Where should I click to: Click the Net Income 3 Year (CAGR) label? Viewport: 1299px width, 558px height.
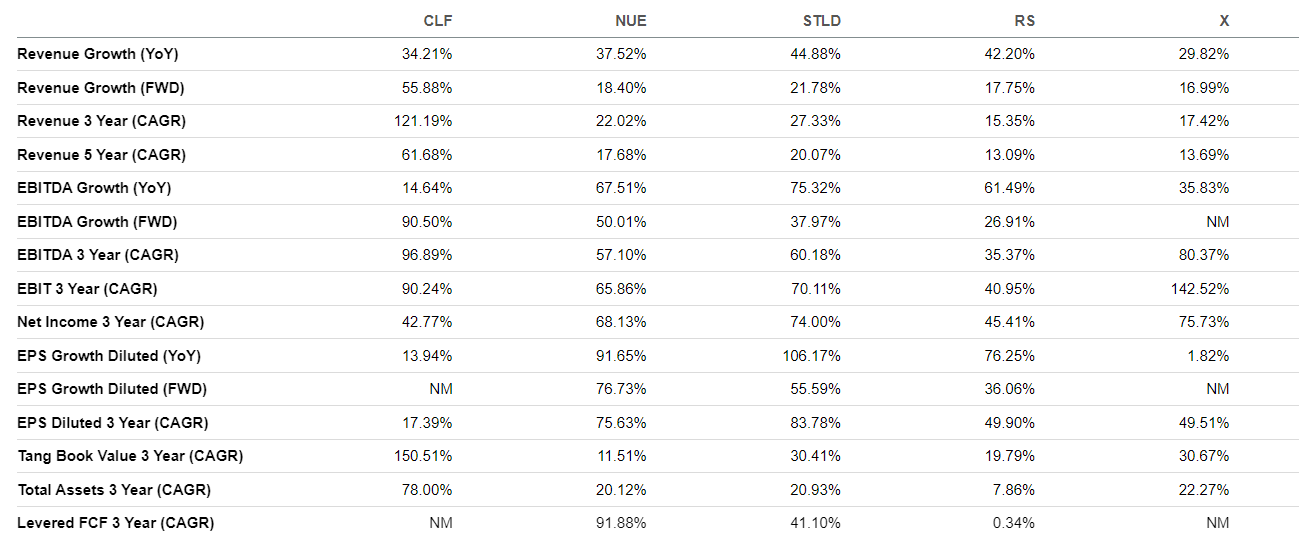tap(110, 322)
